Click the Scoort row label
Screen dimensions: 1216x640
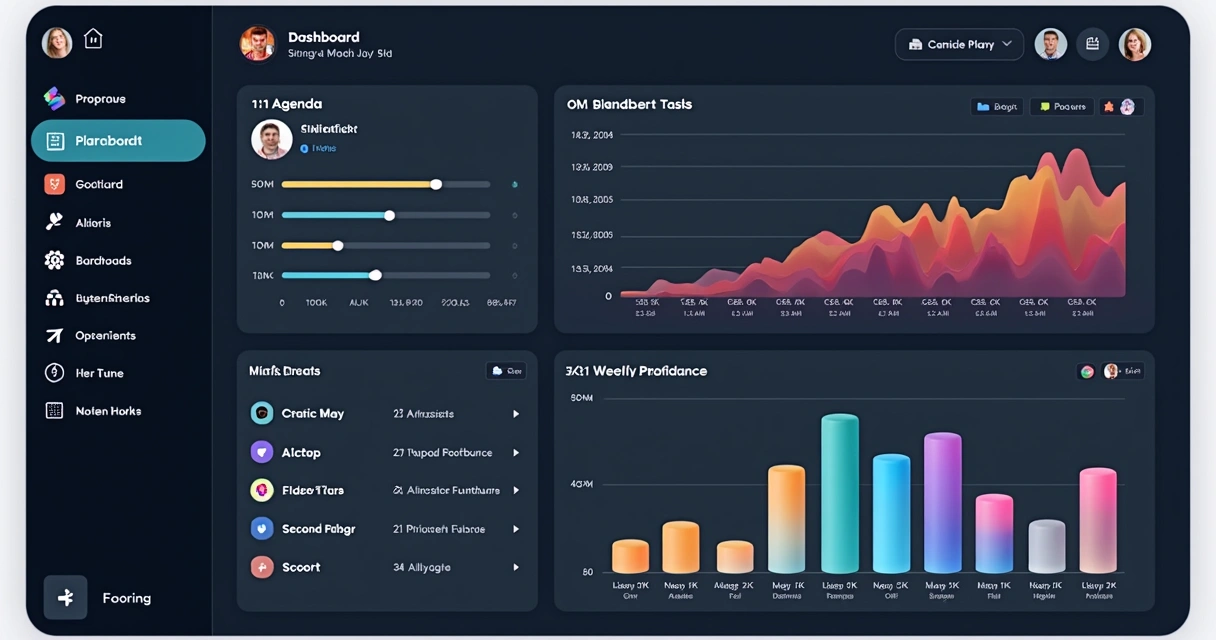301,567
